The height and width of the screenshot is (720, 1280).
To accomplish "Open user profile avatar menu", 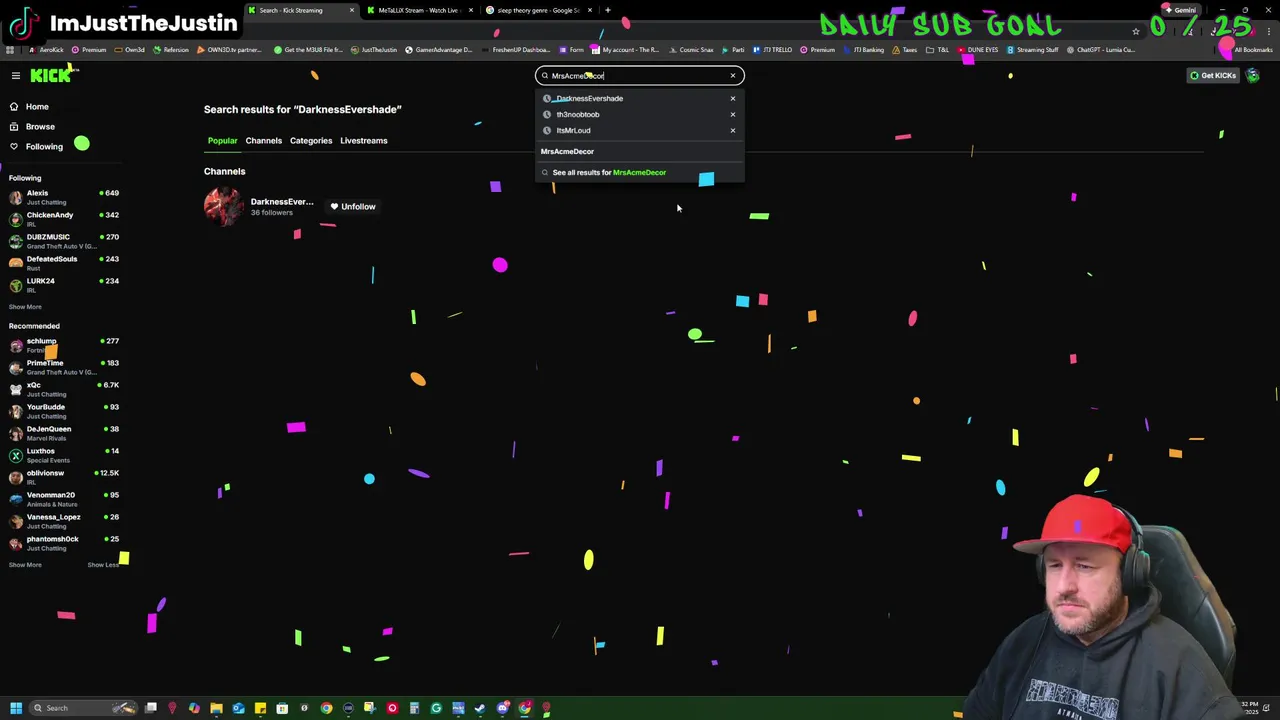I will 1253,76.
